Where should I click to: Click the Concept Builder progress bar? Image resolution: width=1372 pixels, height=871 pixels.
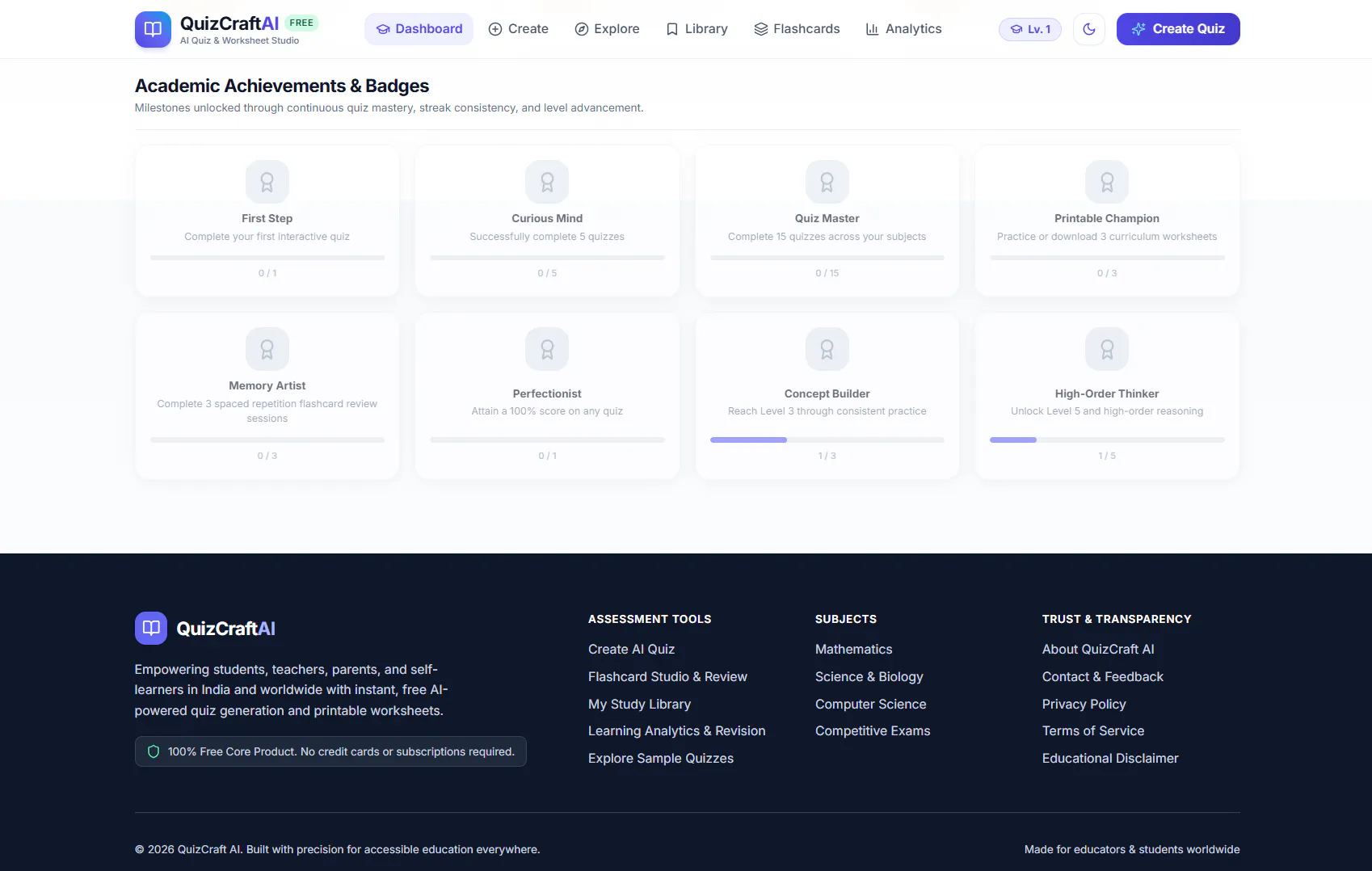coord(827,440)
